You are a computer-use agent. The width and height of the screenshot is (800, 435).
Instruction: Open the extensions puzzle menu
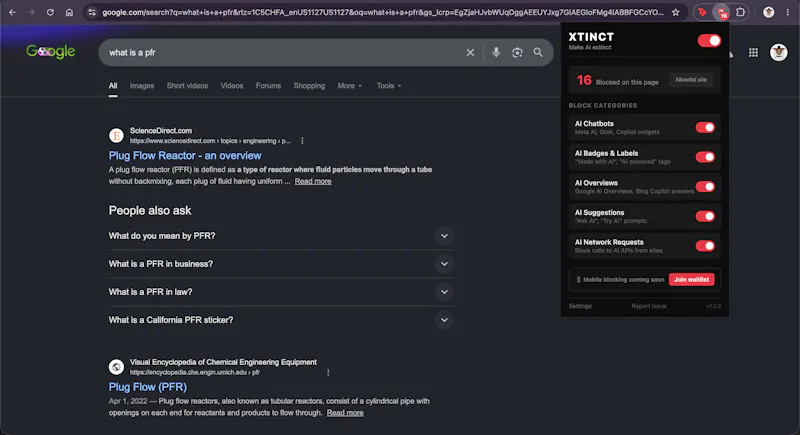tap(740, 12)
